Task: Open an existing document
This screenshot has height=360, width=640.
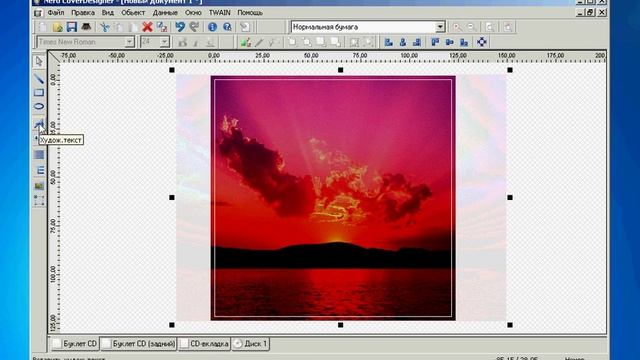Action: [58, 27]
